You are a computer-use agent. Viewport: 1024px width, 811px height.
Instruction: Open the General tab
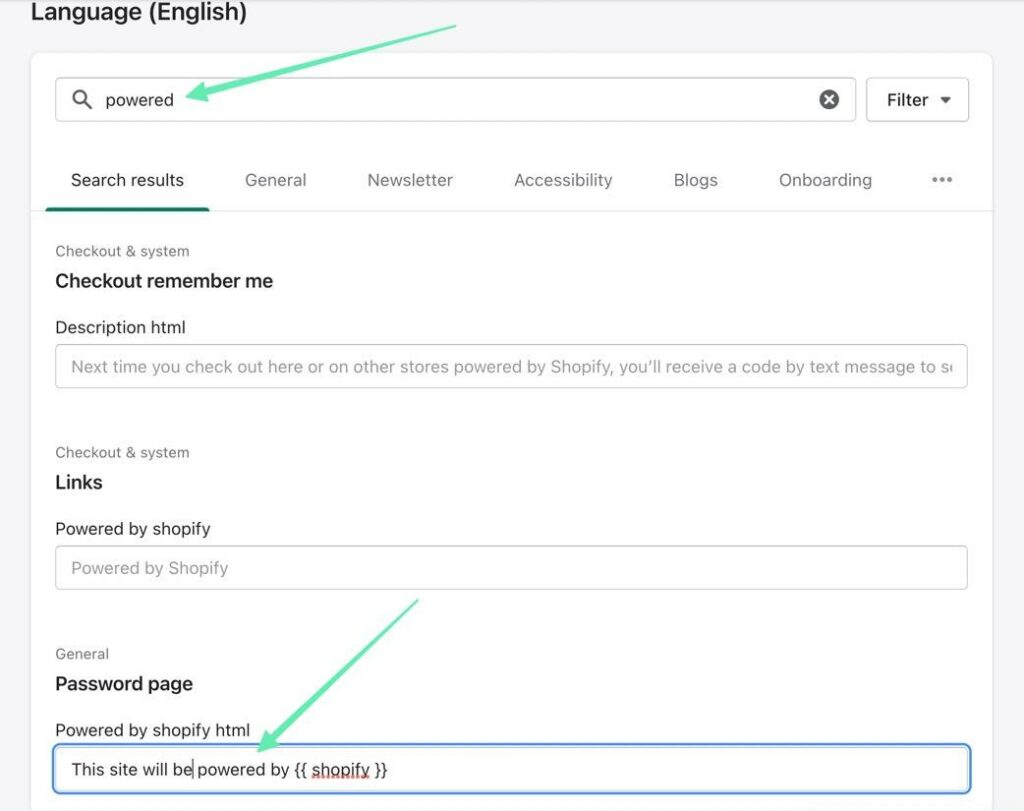tap(275, 180)
